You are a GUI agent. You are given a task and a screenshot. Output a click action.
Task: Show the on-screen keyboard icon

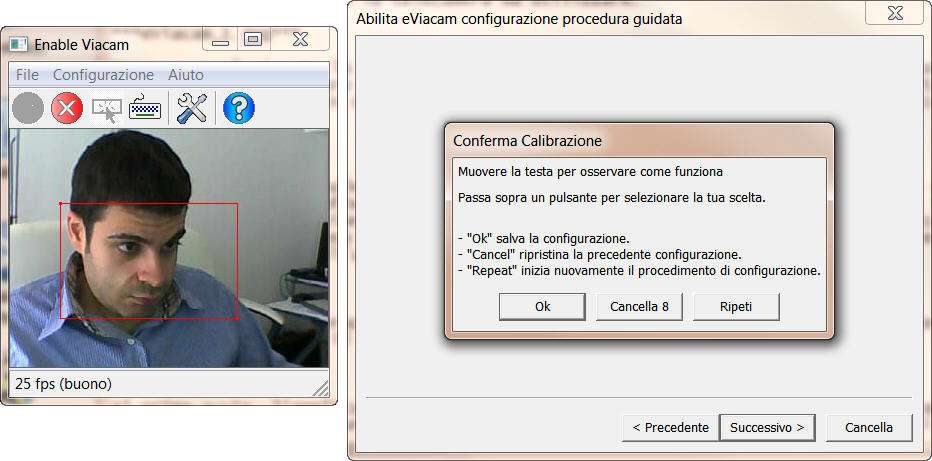(x=145, y=109)
